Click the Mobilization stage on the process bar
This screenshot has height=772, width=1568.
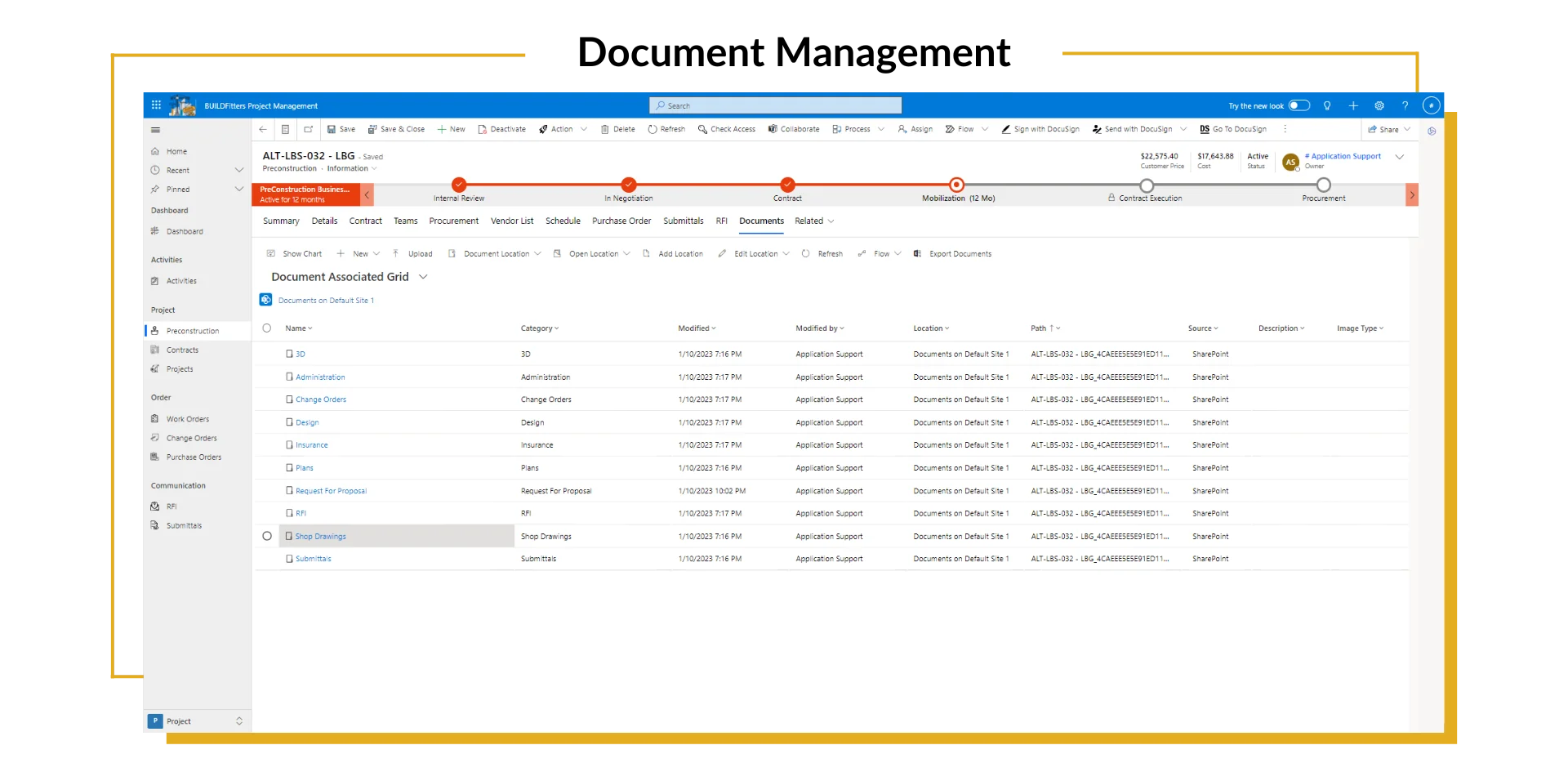click(956, 185)
